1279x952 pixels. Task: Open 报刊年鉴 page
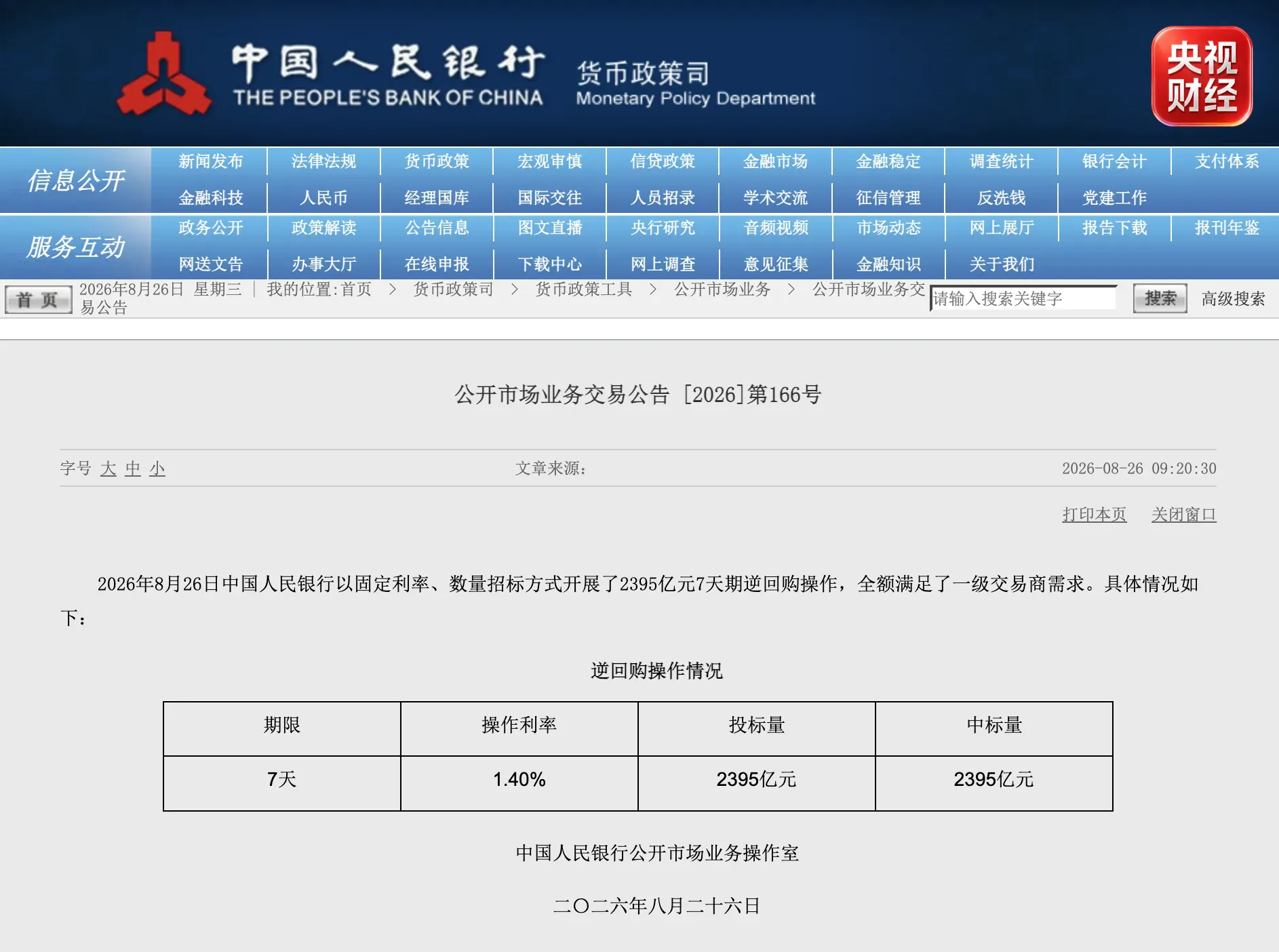point(1227,228)
